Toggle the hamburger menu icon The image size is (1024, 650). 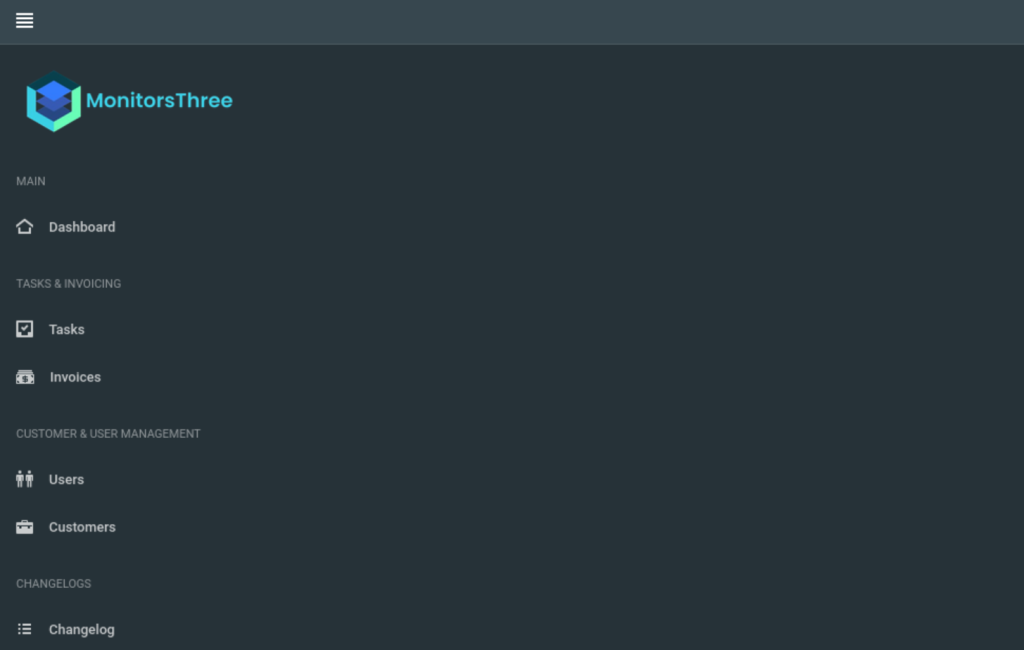pos(24,21)
